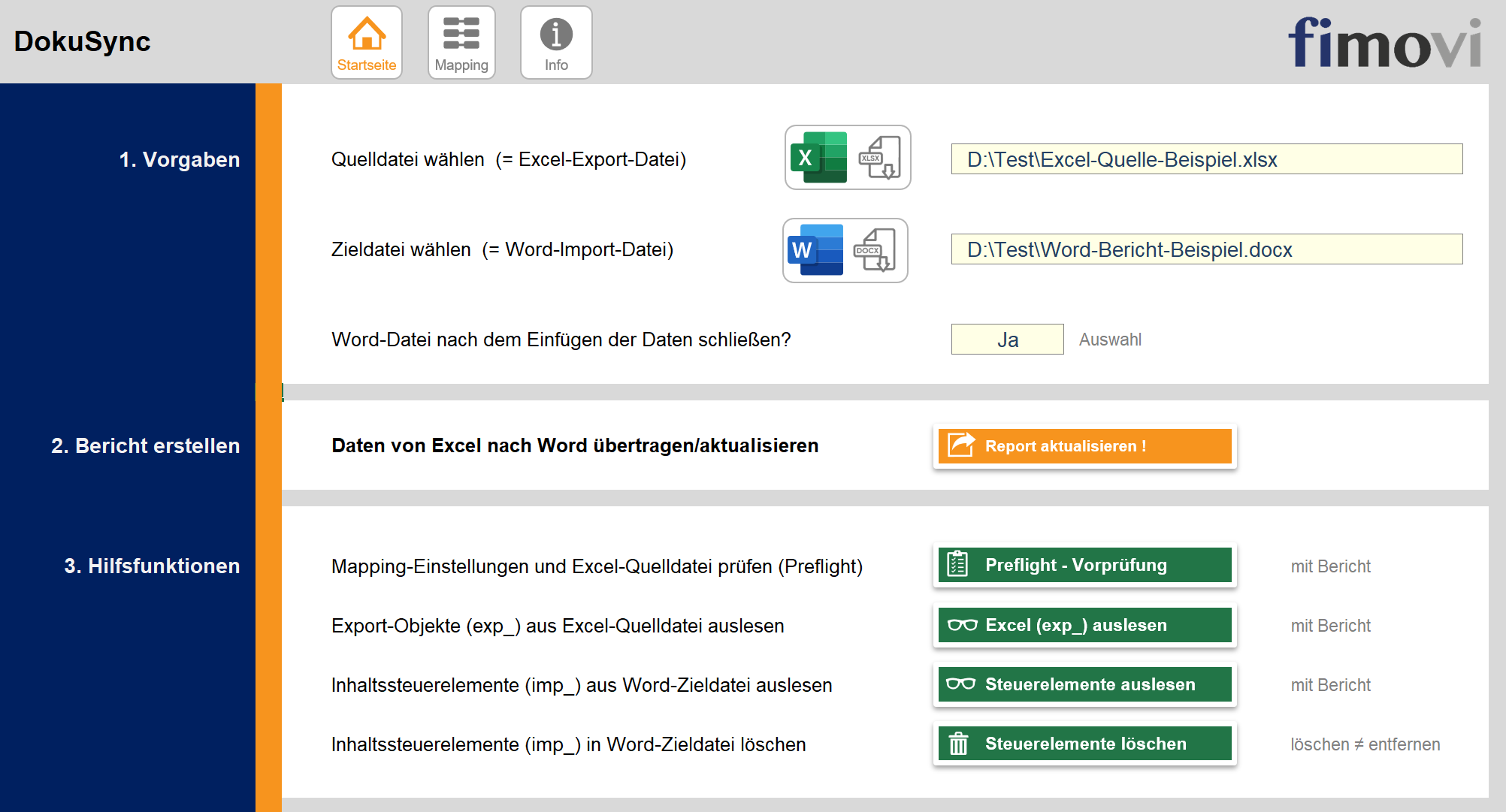Click the clipboard icon on Preflight button
This screenshot has height=812, width=1506.
pyautogui.click(x=957, y=564)
